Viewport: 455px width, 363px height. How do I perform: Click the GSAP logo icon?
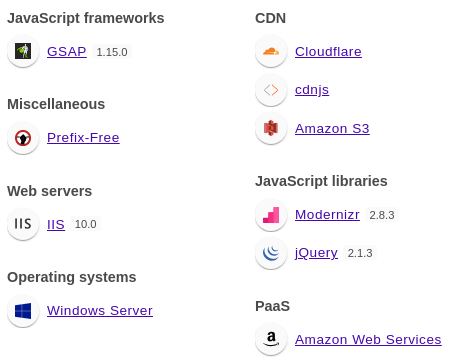pos(23,51)
